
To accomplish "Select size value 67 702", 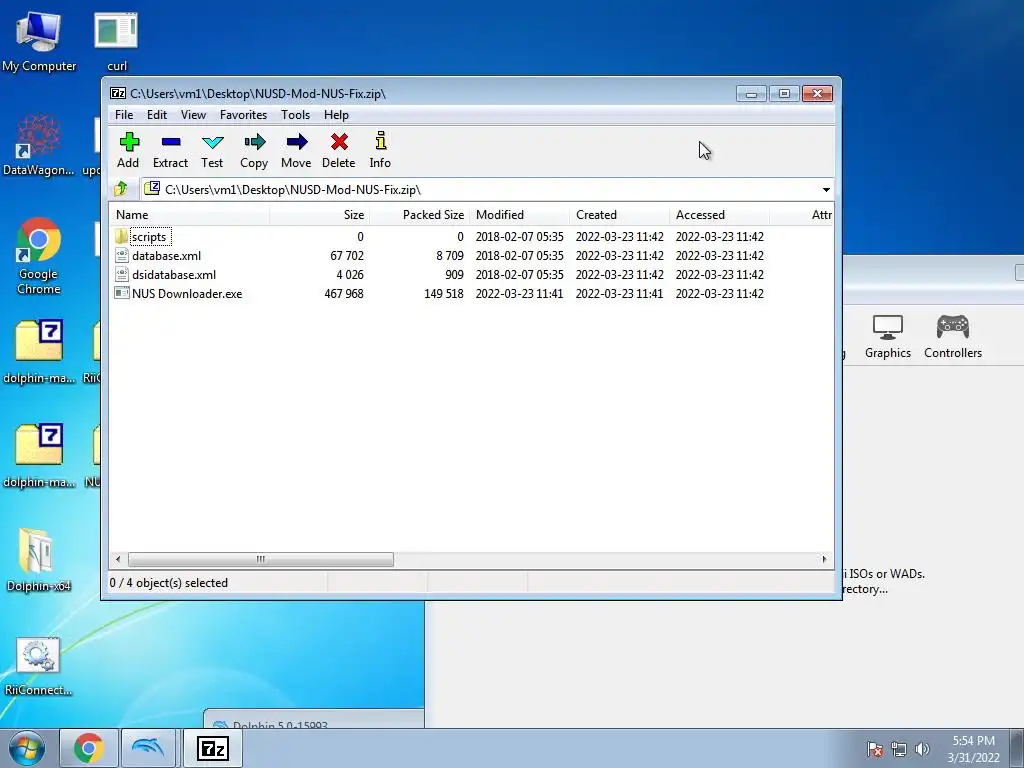I will pyautogui.click(x=347, y=255).
